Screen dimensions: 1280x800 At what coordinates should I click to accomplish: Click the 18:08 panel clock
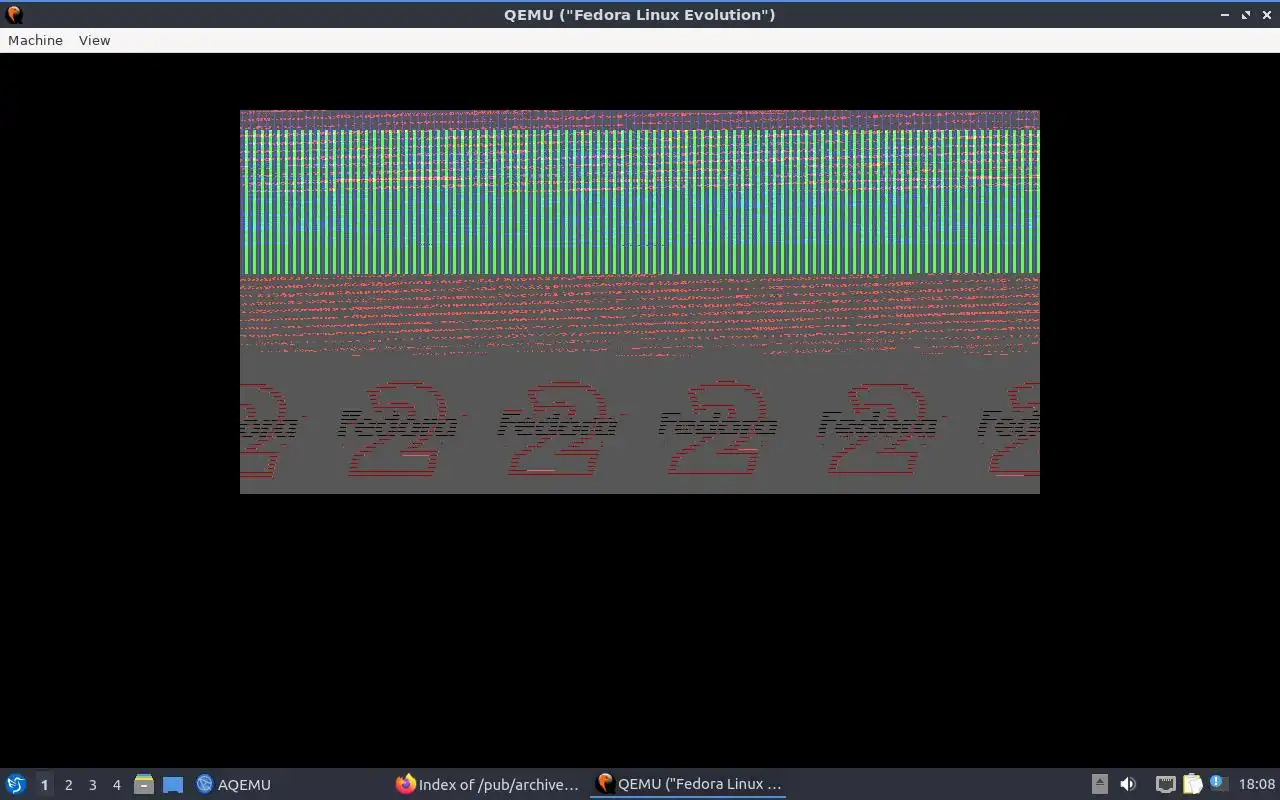1257,784
